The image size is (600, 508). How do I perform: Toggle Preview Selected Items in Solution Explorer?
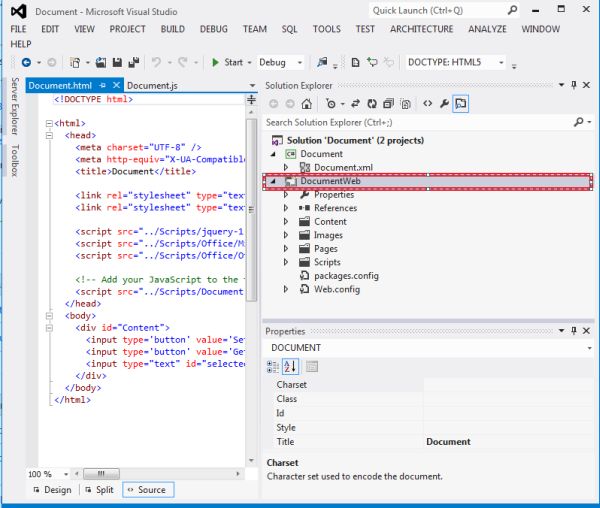[462, 103]
